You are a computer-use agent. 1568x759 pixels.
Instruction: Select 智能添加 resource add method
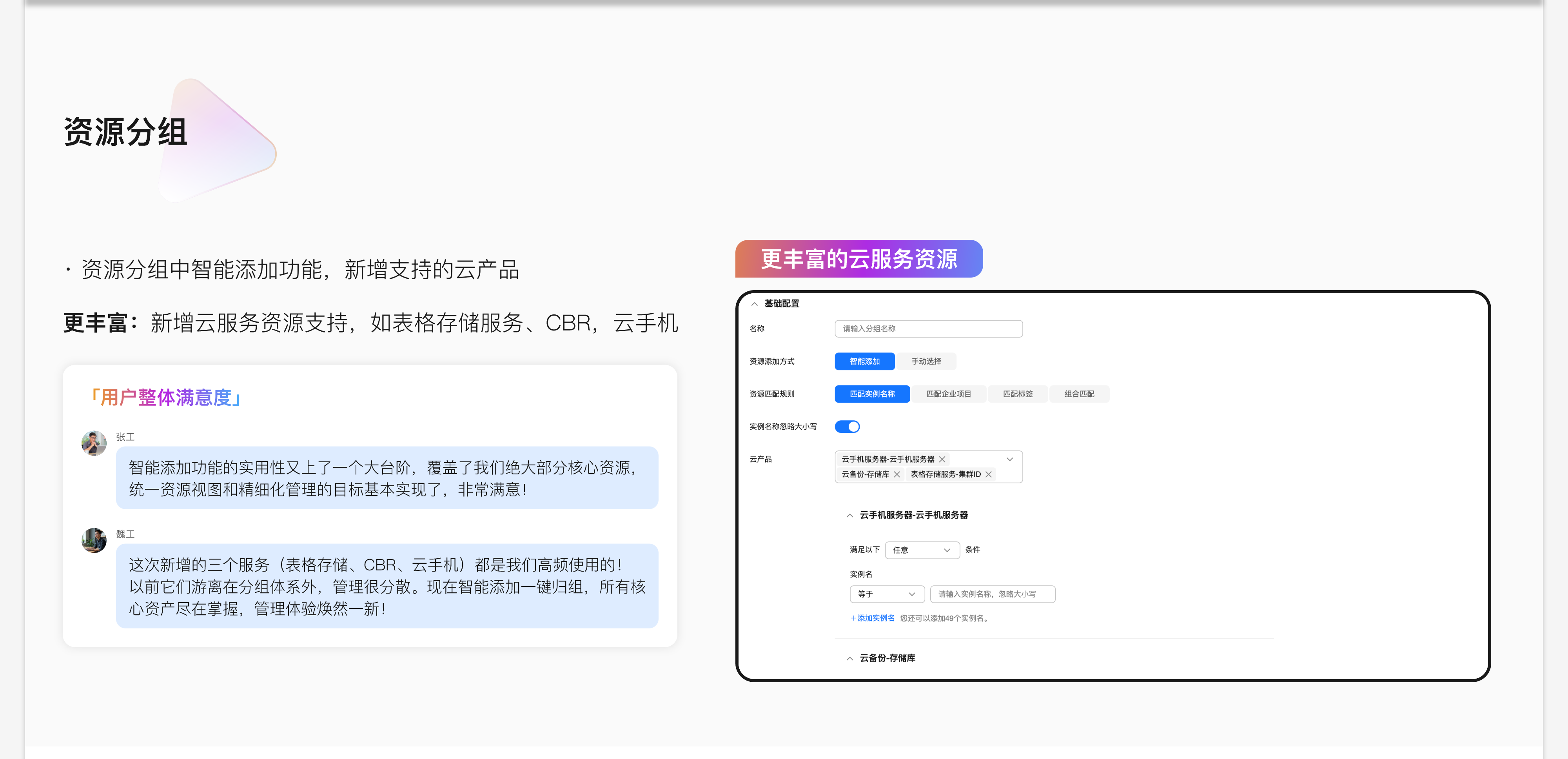tap(864, 361)
